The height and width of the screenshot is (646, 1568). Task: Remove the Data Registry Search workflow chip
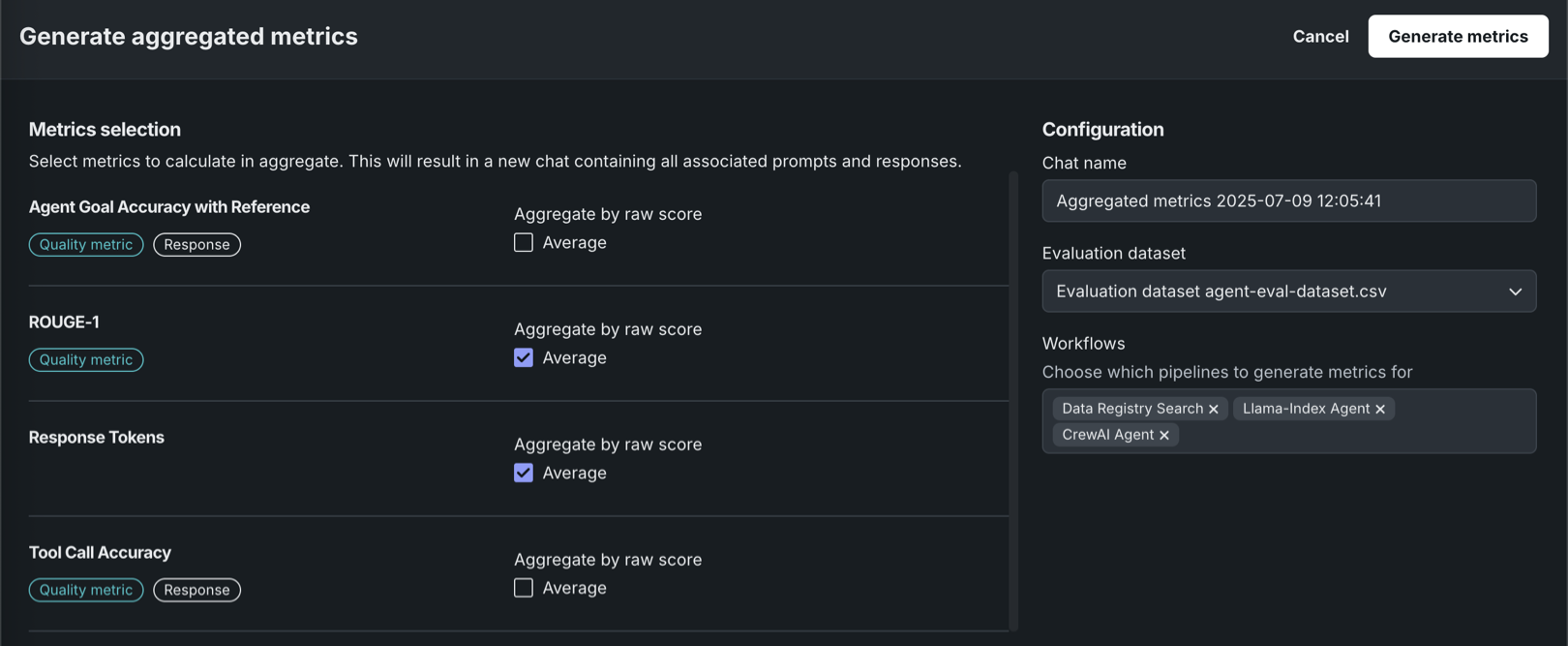tap(1214, 410)
